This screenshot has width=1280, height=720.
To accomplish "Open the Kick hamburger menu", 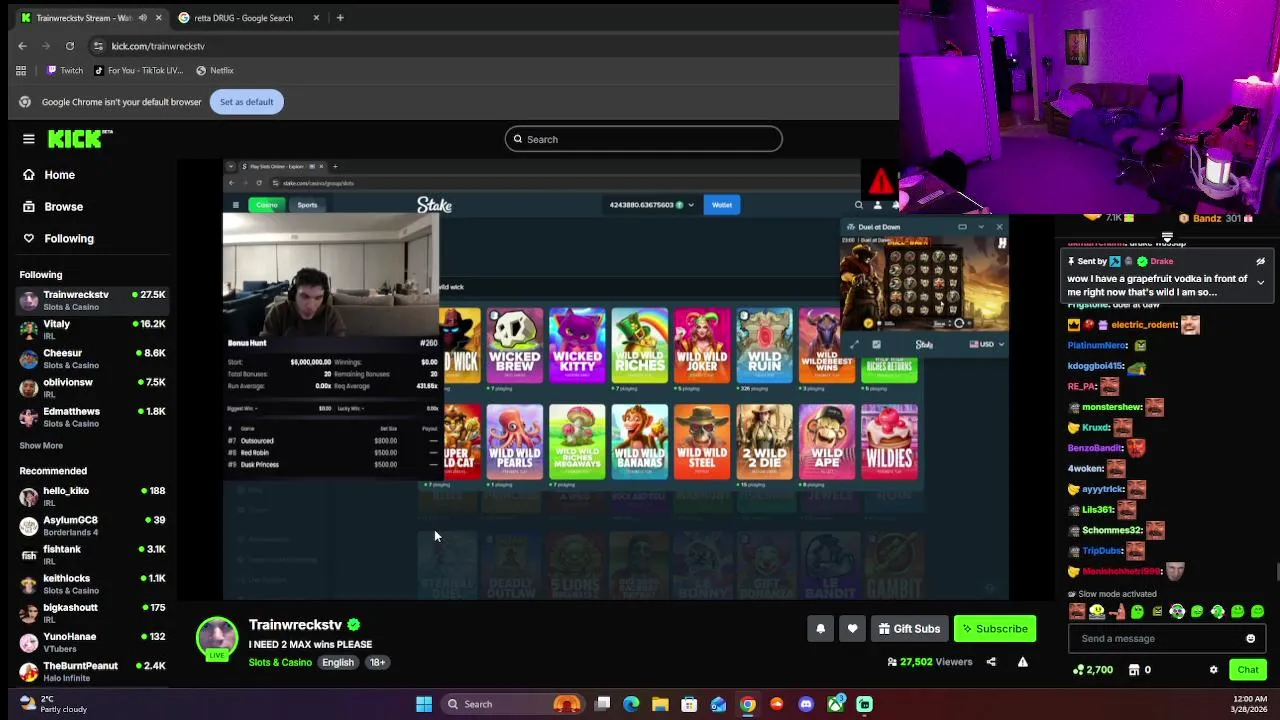I will coord(29,139).
